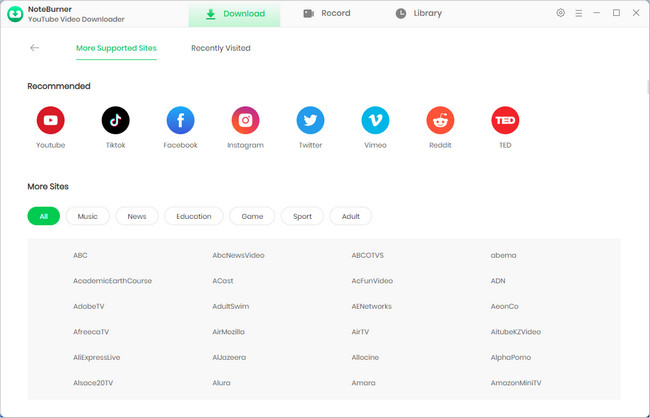This screenshot has width=650, height=418.
Task: Choose the Twitter bird icon
Action: tap(310, 121)
